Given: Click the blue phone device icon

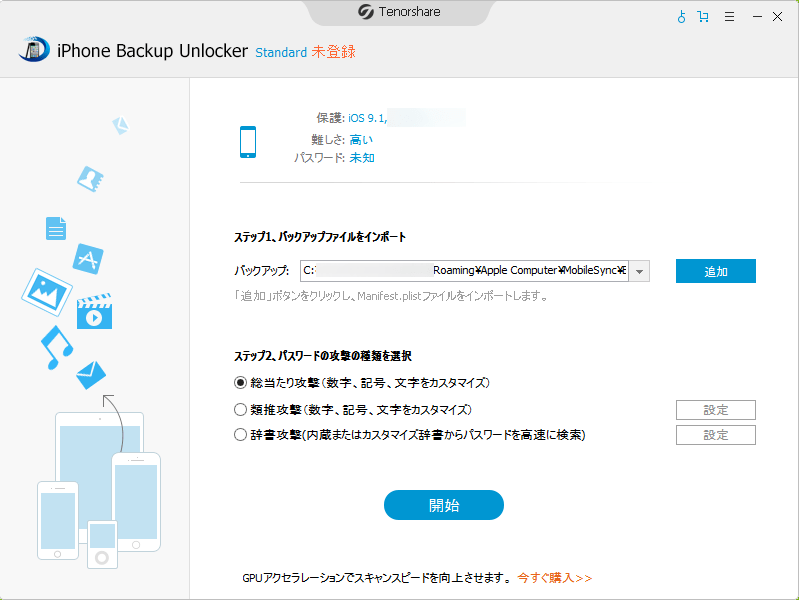Looking at the screenshot, I should click(x=248, y=142).
